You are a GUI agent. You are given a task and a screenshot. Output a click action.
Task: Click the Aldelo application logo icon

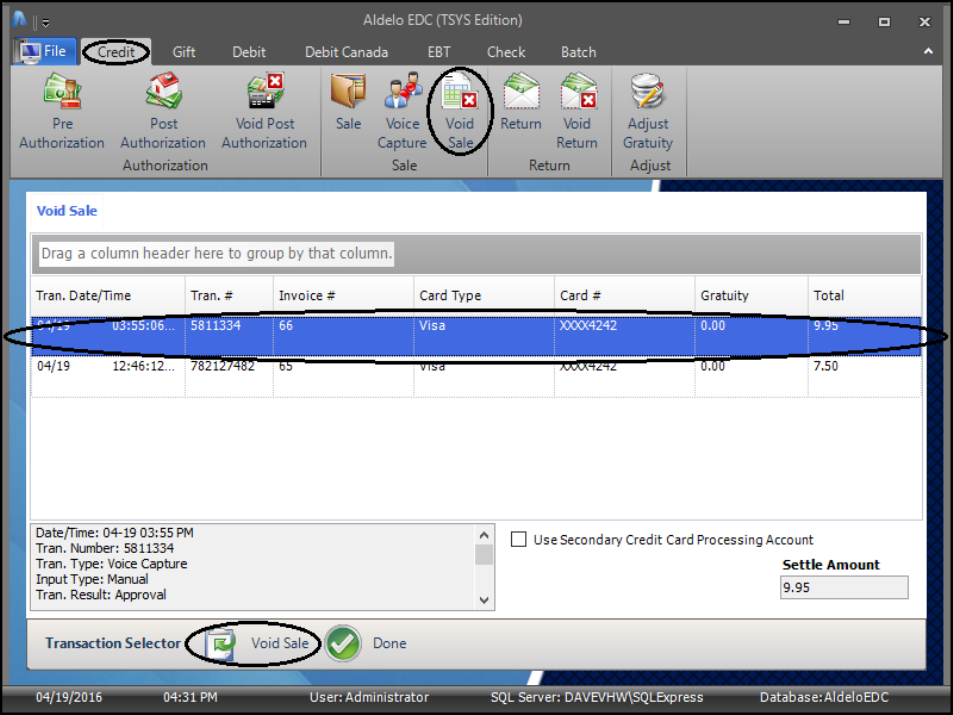pos(19,20)
